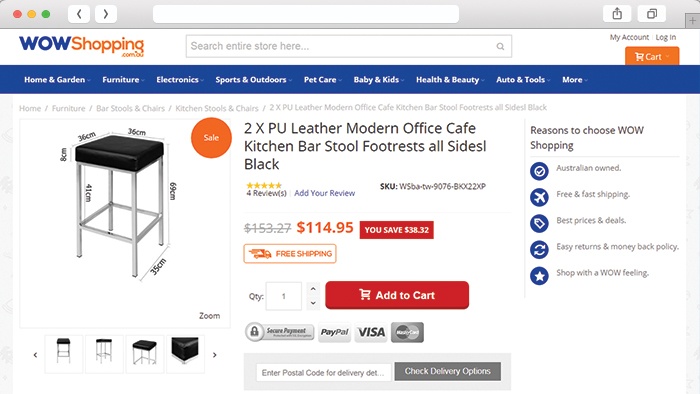The height and width of the screenshot is (394, 700).
Task: Show next thumbnails with right arrow
Action: [x=215, y=355]
